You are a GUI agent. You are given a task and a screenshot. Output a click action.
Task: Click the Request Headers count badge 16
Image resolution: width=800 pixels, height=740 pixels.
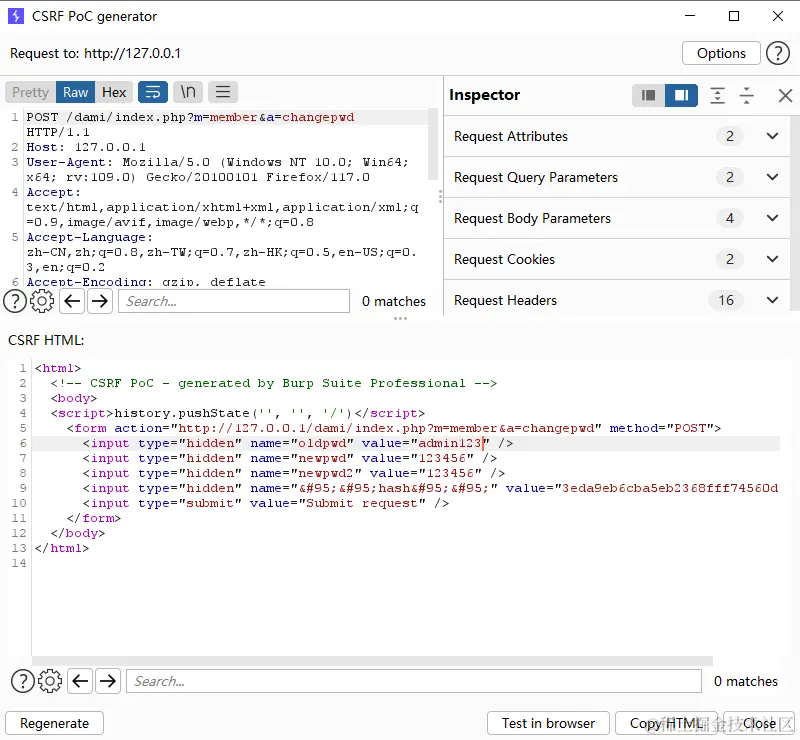[x=726, y=300]
